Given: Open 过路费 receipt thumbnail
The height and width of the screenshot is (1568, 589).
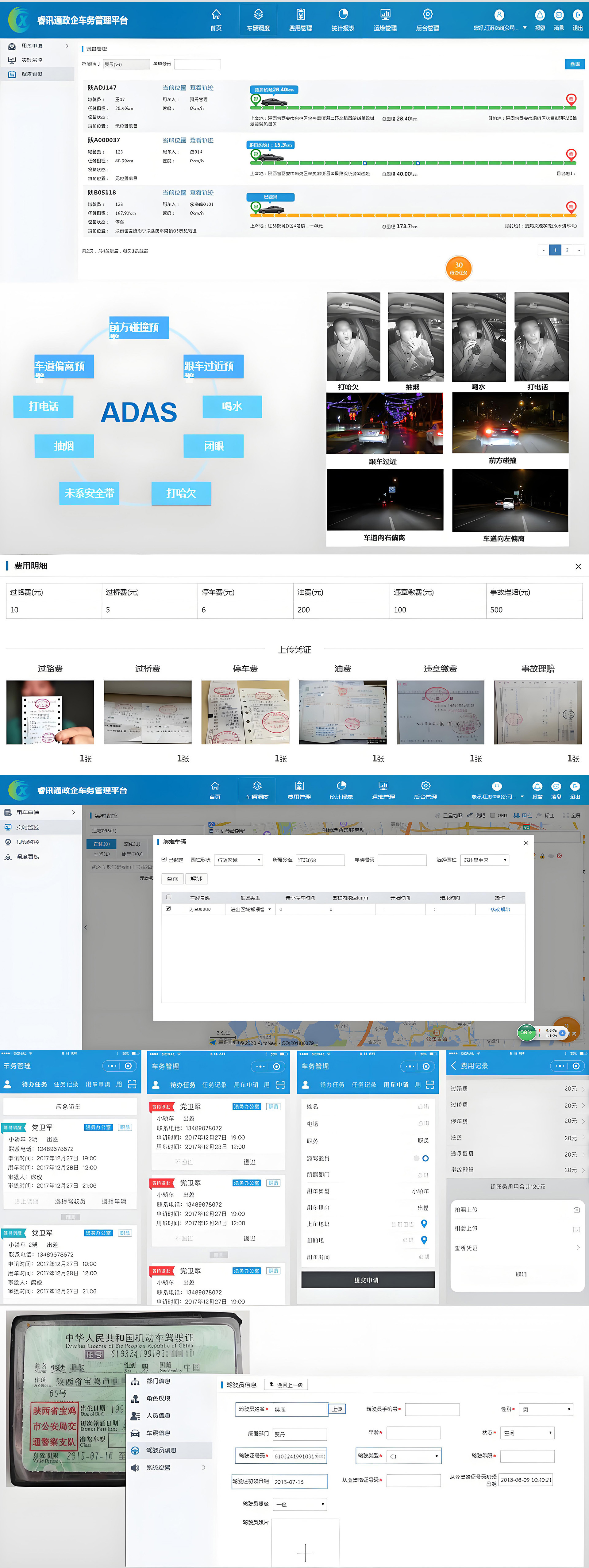Looking at the screenshot, I should click(51, 712).
